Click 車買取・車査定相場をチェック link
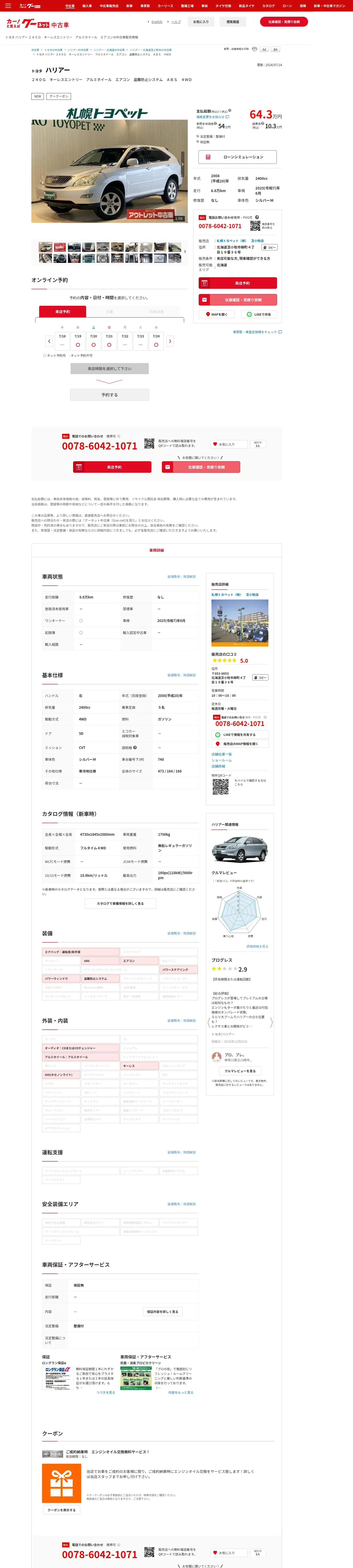The image size is (353, 1568). click(x=257, y=332)
